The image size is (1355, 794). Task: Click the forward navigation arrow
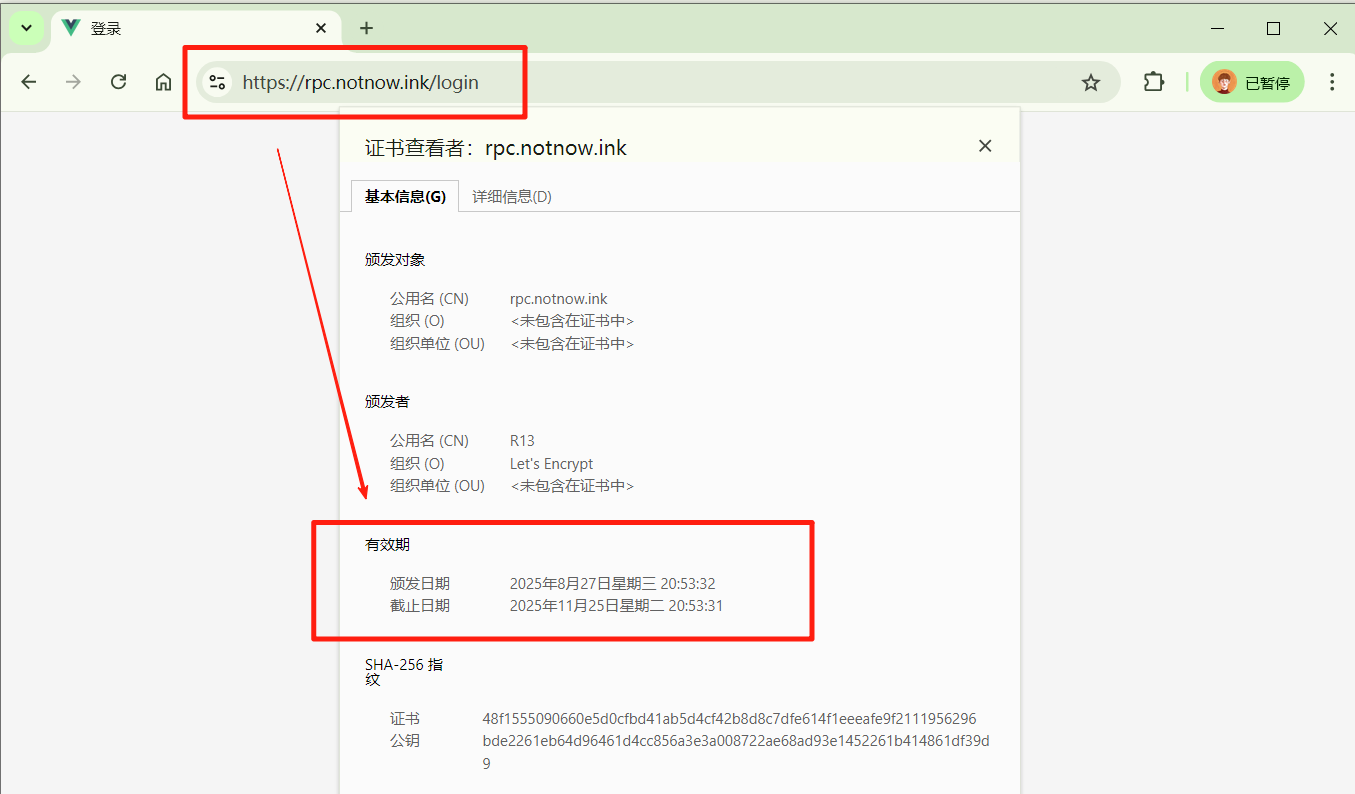click(x=73, y=82)
